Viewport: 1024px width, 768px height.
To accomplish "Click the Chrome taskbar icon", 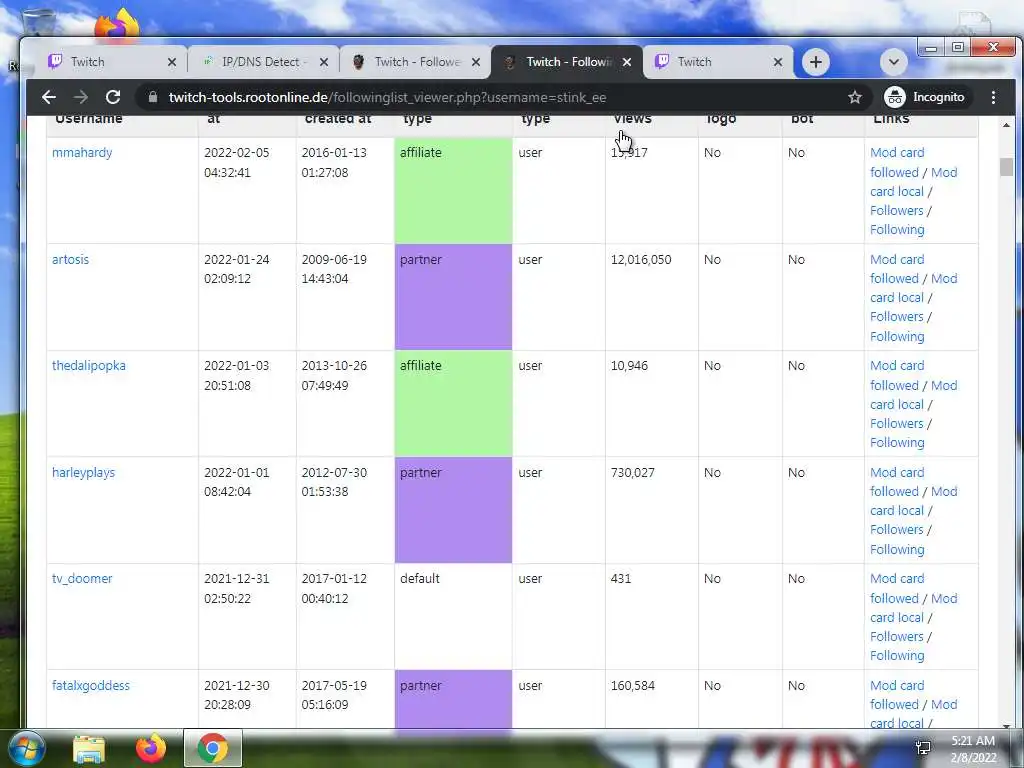I will (212, 748).
